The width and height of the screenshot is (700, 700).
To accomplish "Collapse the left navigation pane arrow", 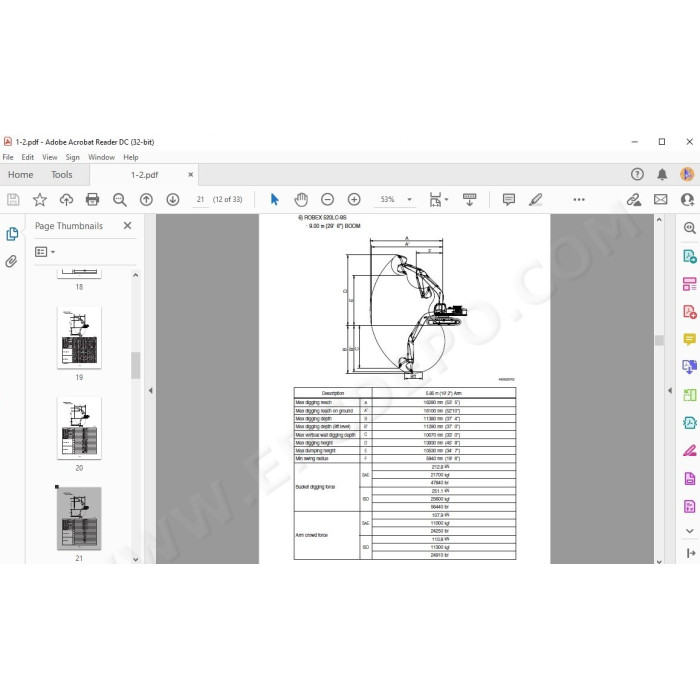I will point(150,390).
